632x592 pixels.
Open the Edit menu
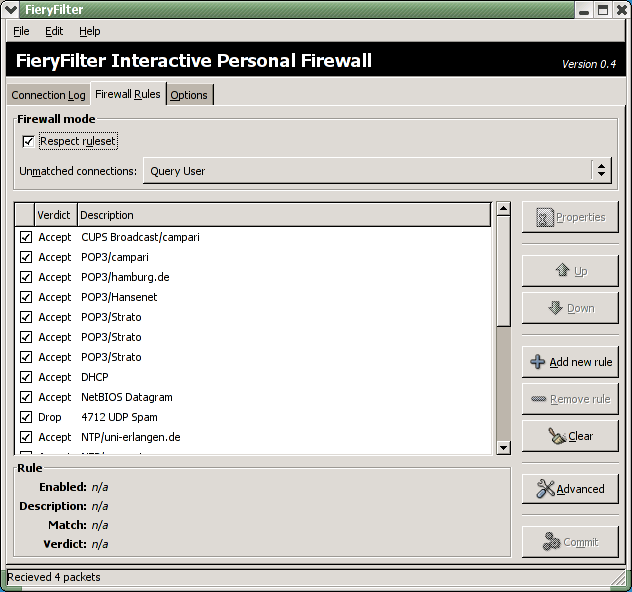[54, 31]
